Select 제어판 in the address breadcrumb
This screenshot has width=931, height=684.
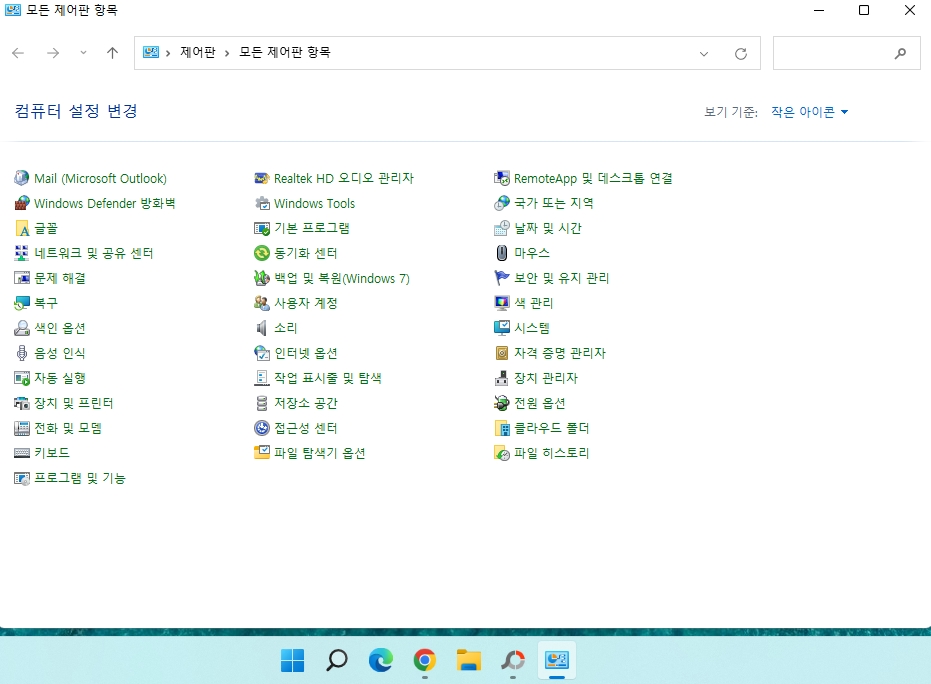[198, 52]
